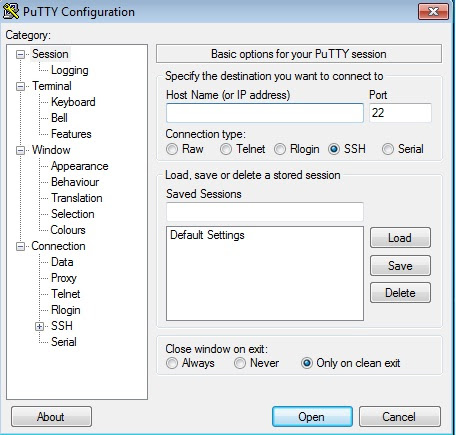Close the PuTTY Configuration window
The image size is (456, 435).
tap(433, 12)
